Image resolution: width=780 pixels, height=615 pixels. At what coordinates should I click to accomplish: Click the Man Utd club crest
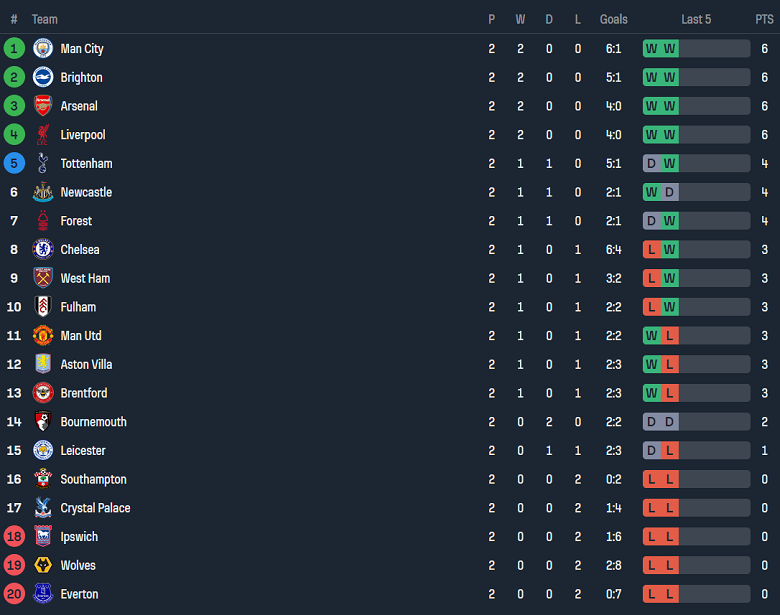[43, 336]
